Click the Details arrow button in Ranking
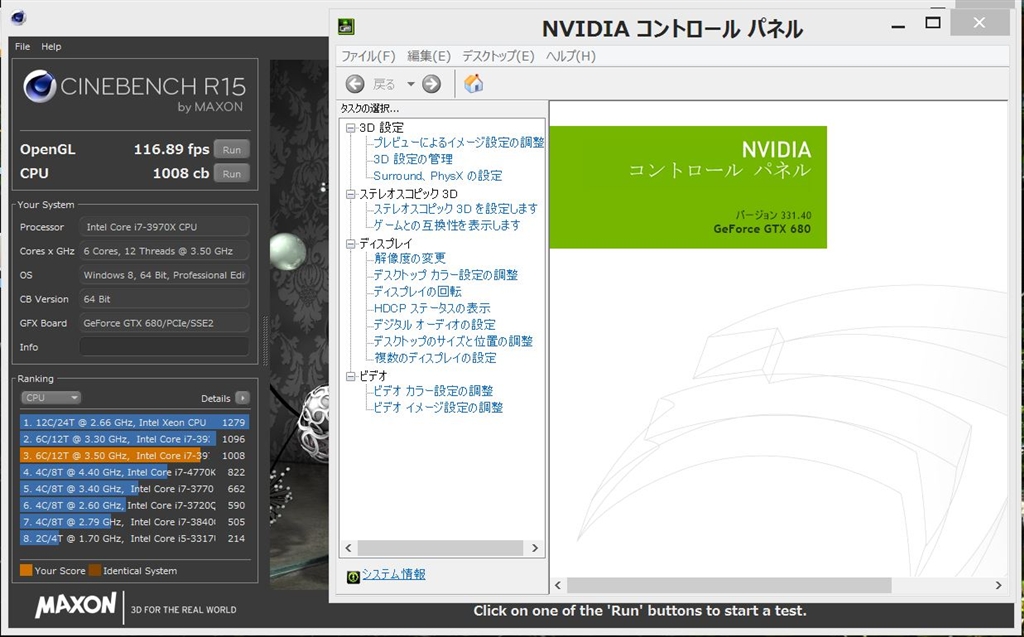The height and width of the screenshot is (637, 1024). pyautogui.click(x=242, y=398)
